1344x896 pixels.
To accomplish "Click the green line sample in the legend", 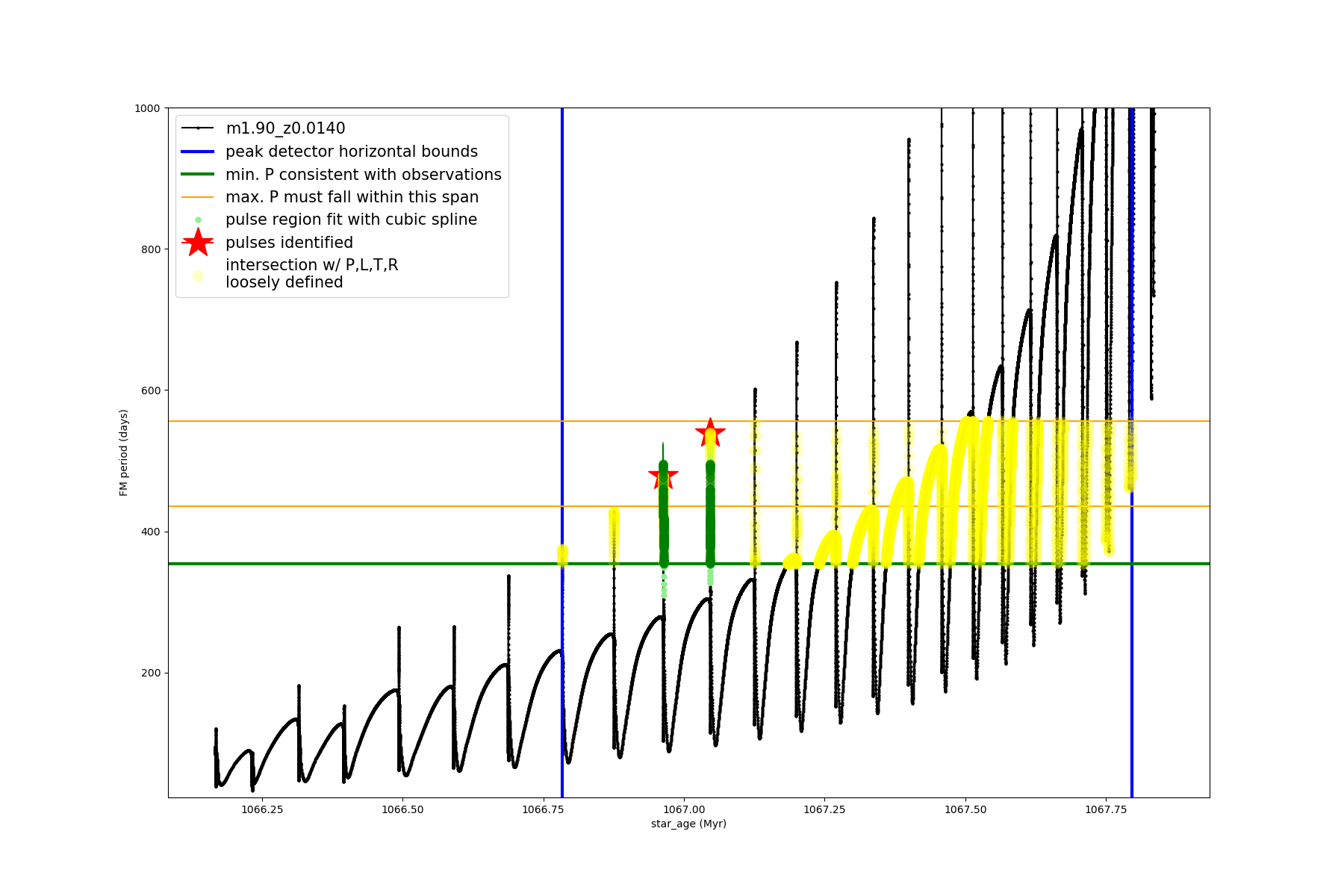I will [198, 175].
